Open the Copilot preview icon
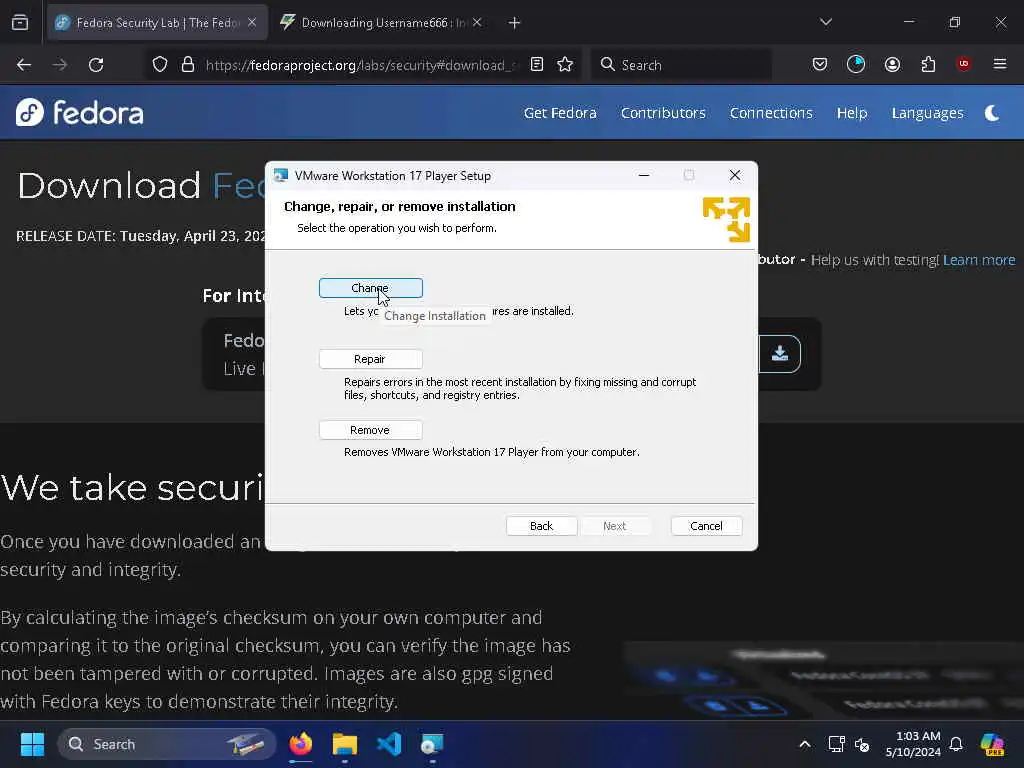The image size is (1024, 768). (992, 744)
